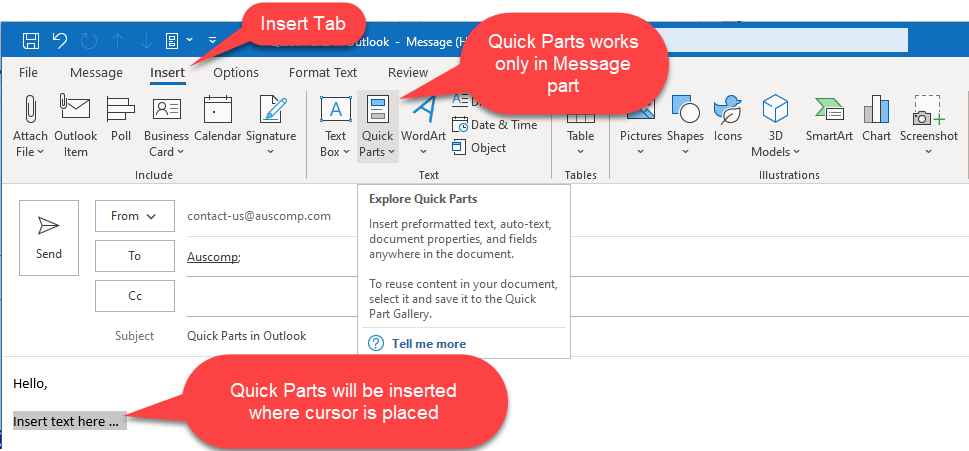Click the To button
The height and width of the screenshot is (451, 969).
pos(135,256)
